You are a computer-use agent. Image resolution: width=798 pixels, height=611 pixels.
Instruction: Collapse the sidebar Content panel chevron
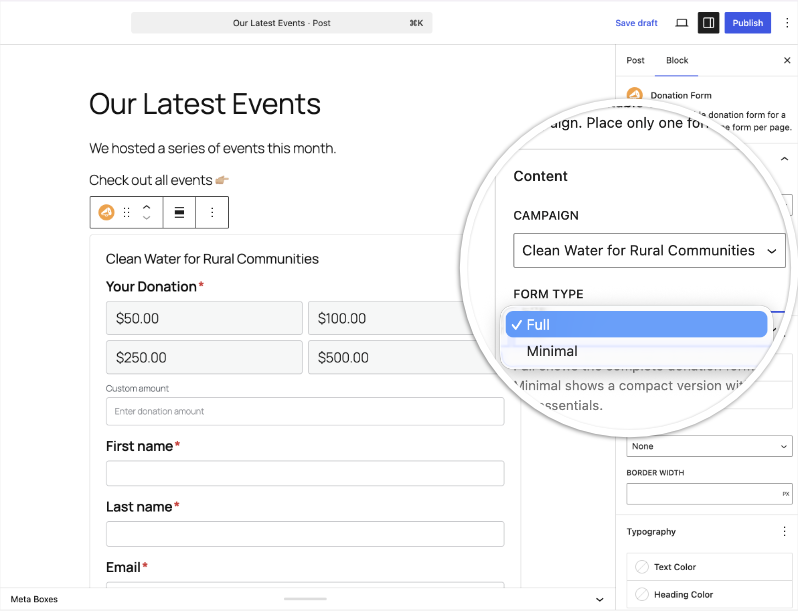point(785,159)
